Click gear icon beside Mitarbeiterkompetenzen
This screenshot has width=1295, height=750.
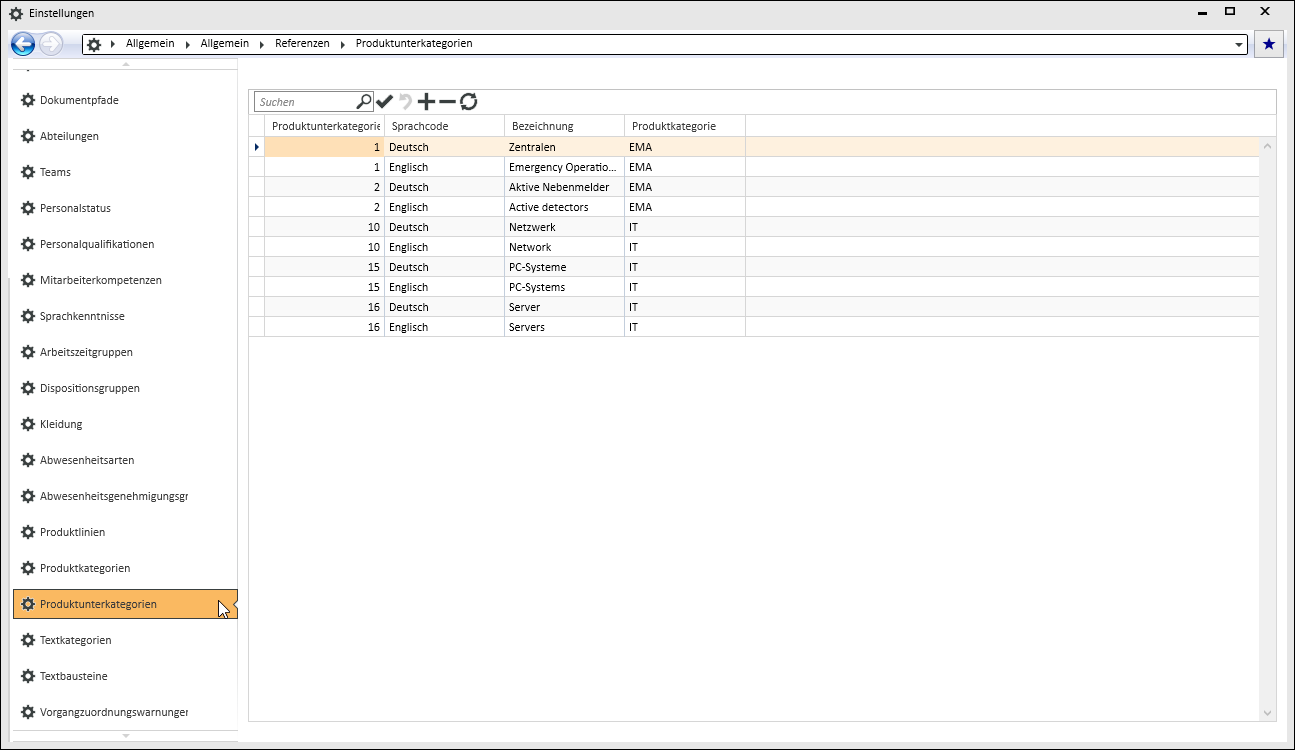coord(28,280)
